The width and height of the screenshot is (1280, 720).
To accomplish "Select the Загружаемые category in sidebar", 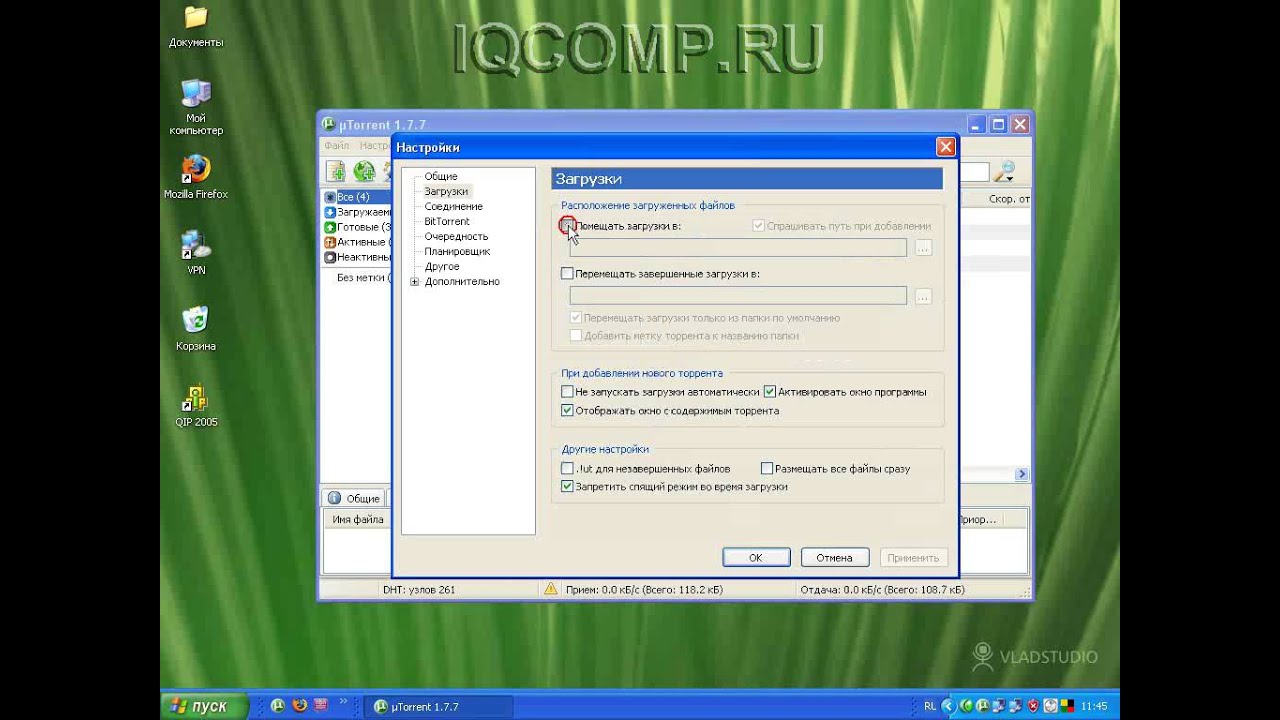I will 357,212.
